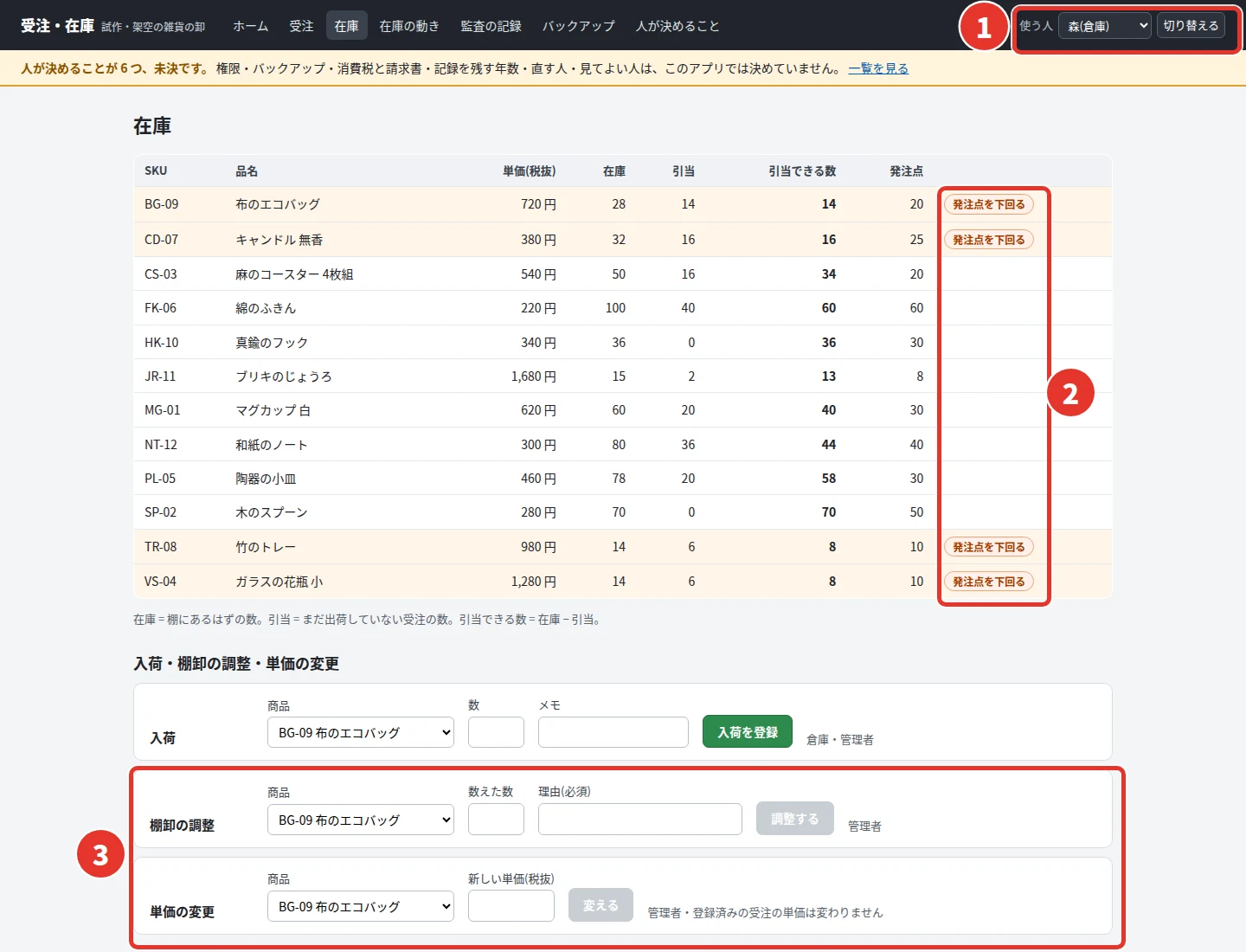The image size is (1246, 952).
Task: Click the 切り替える button
Action: pyautogui.click(x=1191, y=26)
